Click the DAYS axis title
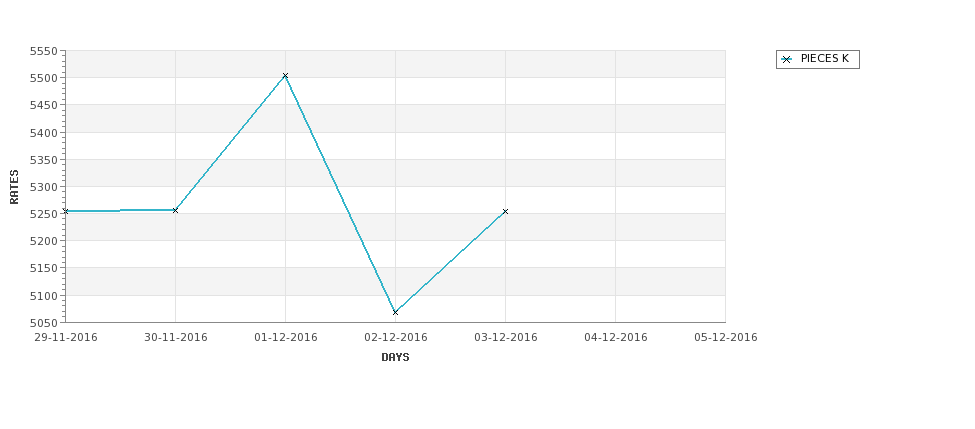The height and width of the screenshot is (429, 975). [x=395, y=358]
